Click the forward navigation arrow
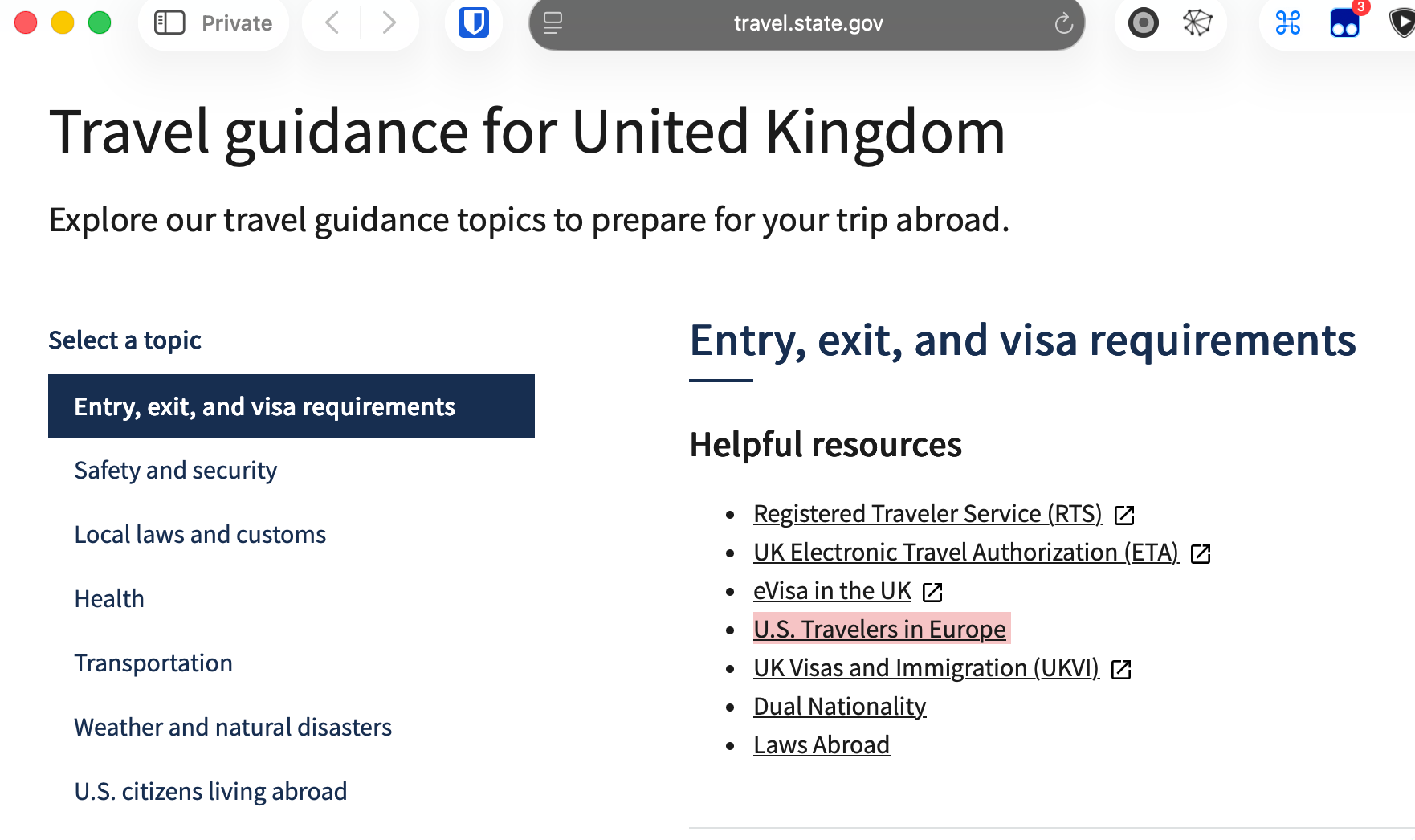Viewport: 1415px width, 840px height. 389,23
